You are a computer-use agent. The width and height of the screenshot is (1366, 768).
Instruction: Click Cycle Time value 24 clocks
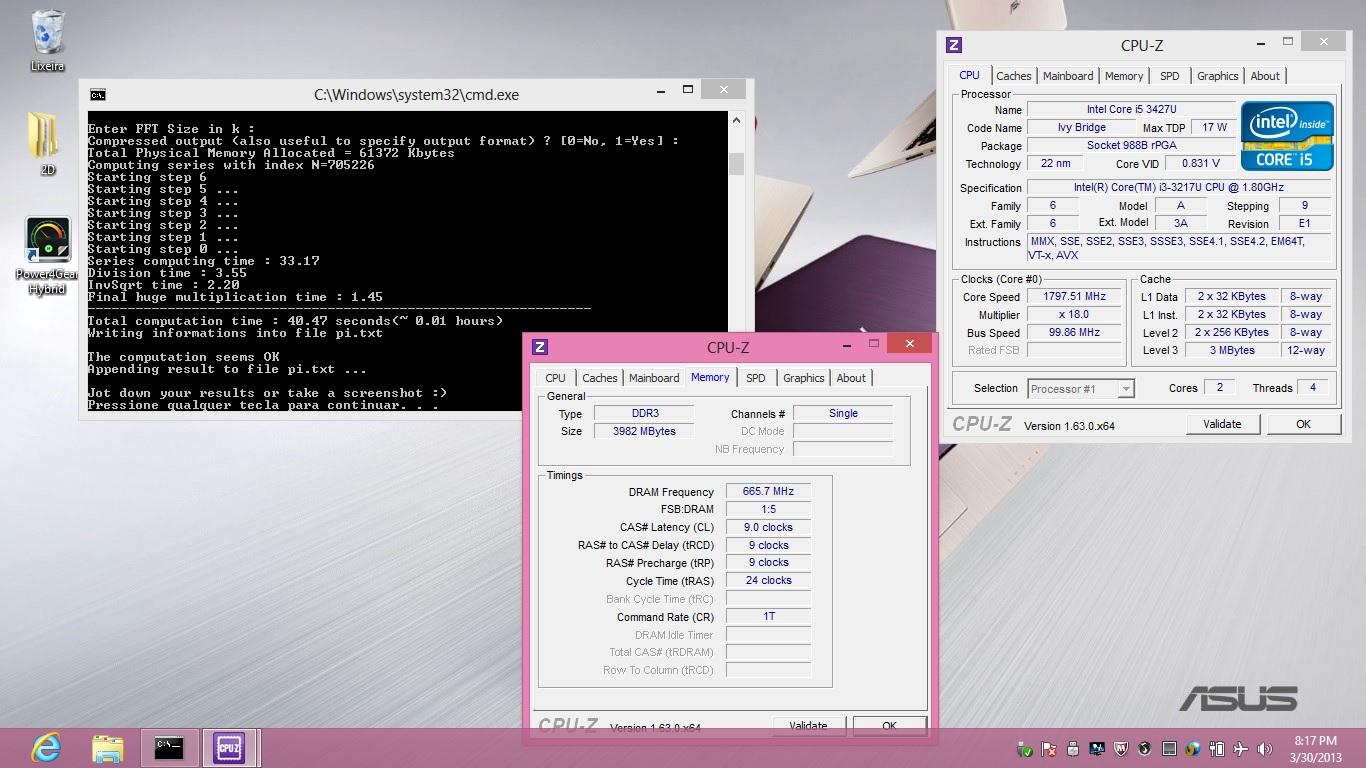pyautogui.click(x=768, y=581)
